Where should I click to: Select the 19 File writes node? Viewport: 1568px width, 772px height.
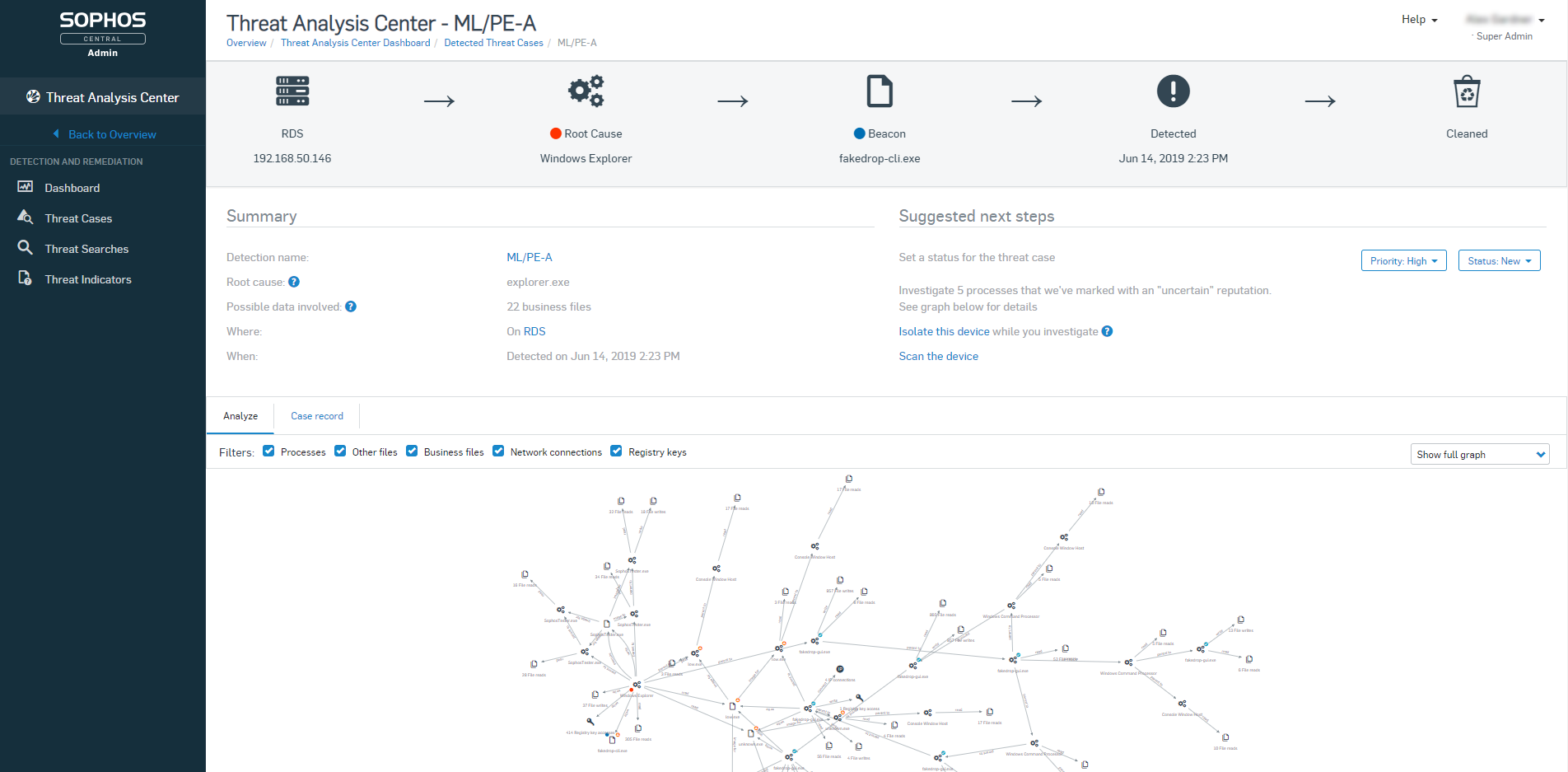point(653,501)
